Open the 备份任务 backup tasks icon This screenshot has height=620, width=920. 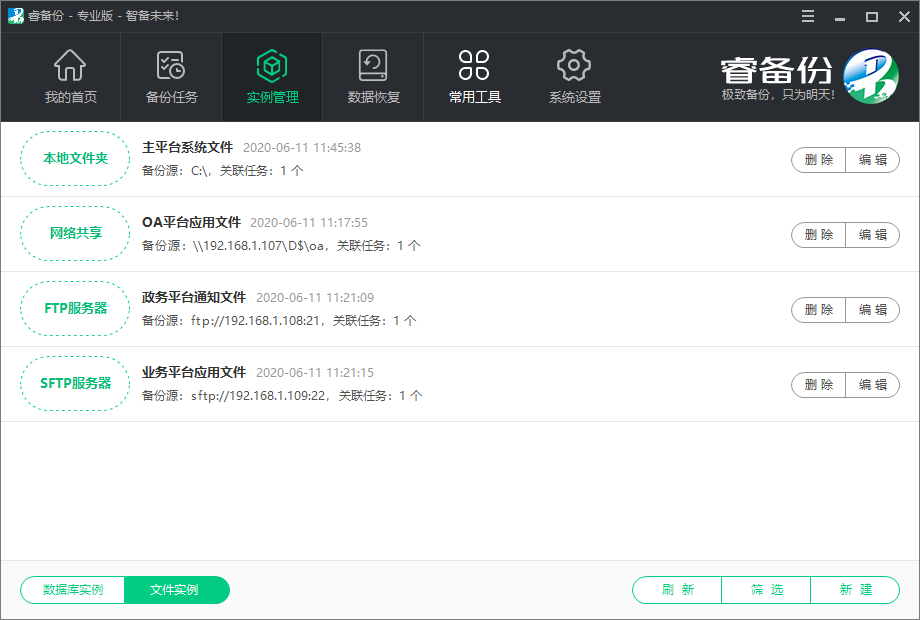(x=171, y=67)
